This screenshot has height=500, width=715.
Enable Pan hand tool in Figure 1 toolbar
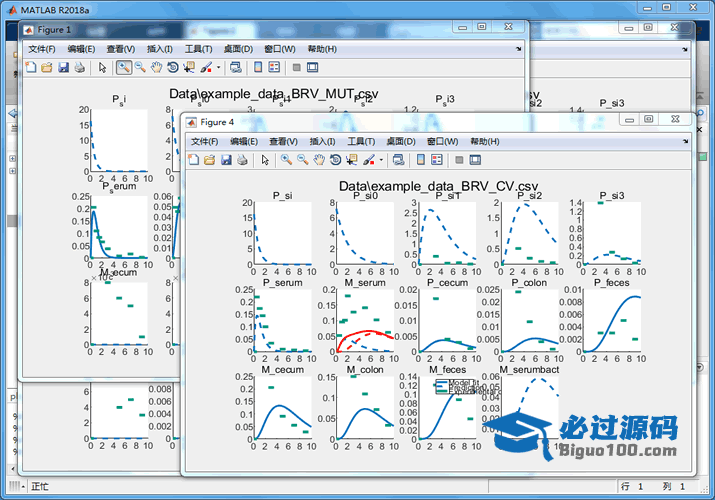[x=156, y=67]
